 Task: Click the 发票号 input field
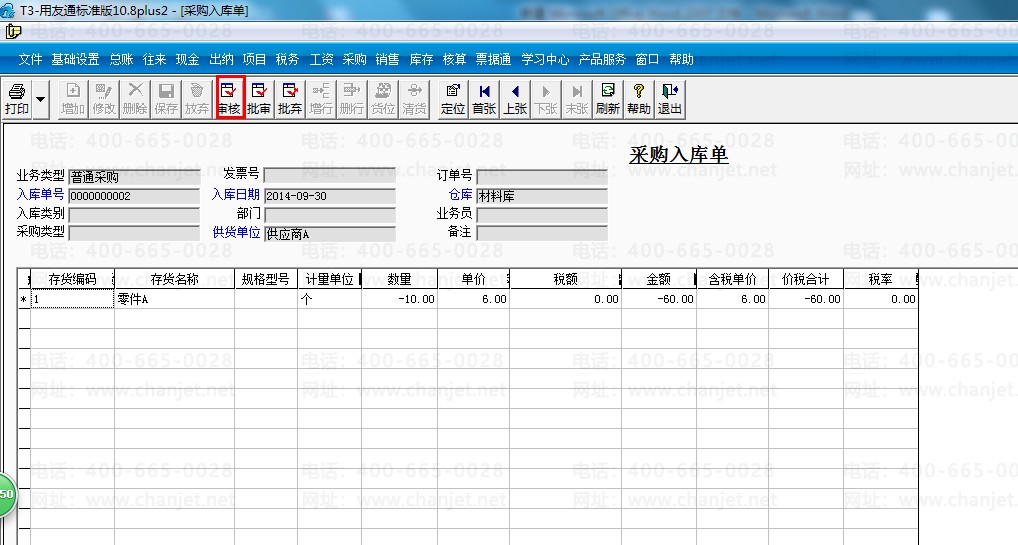(x=330, y=175)
